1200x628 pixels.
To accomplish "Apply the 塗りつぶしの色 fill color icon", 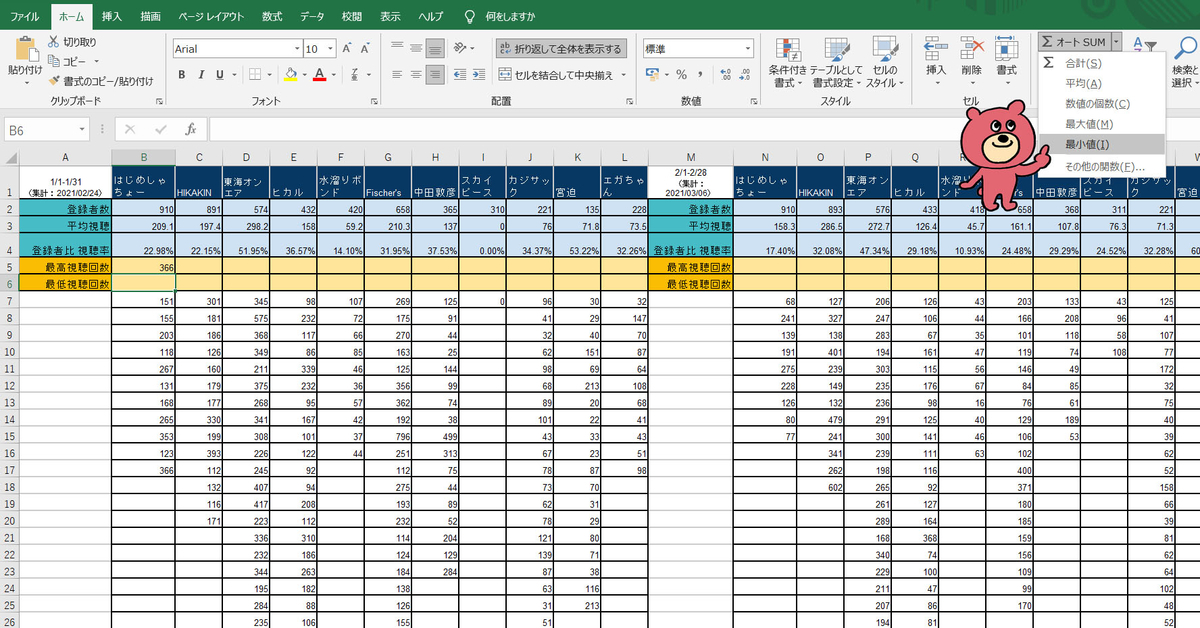I will coord(290,76).
